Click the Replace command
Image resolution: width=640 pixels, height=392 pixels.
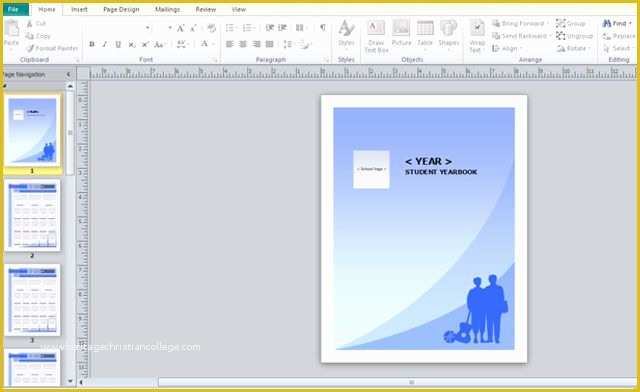click(619, 36)
